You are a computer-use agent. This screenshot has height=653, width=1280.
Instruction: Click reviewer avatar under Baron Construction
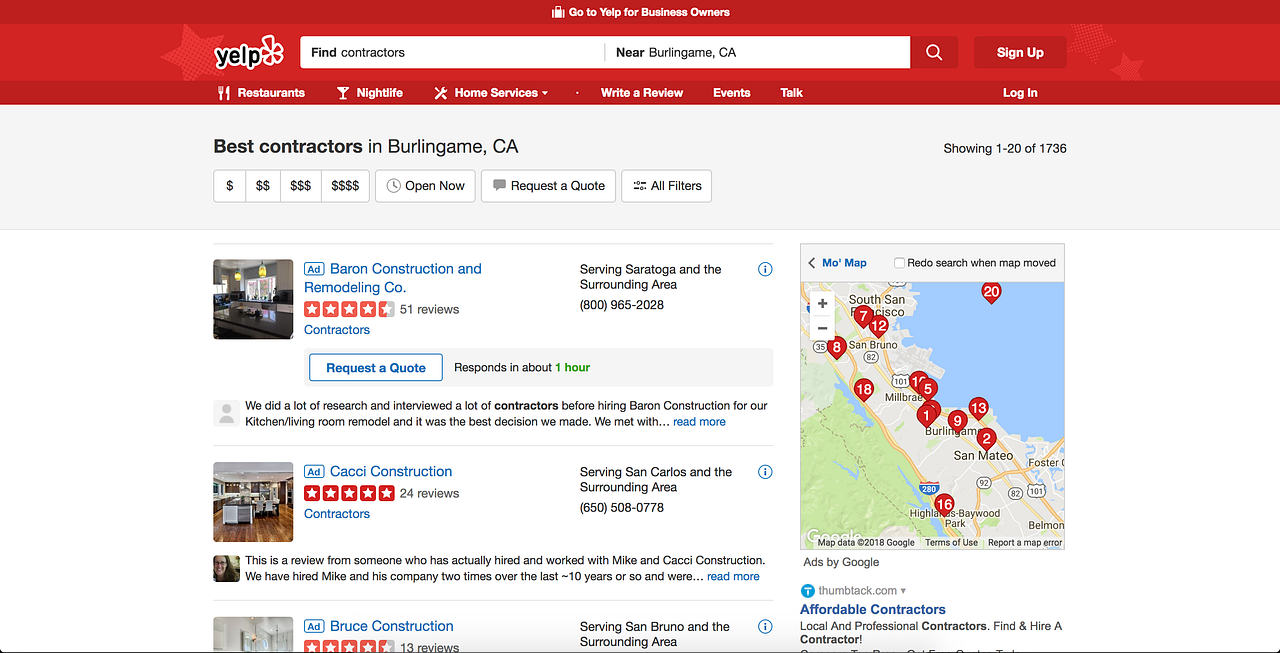(227, 413)
